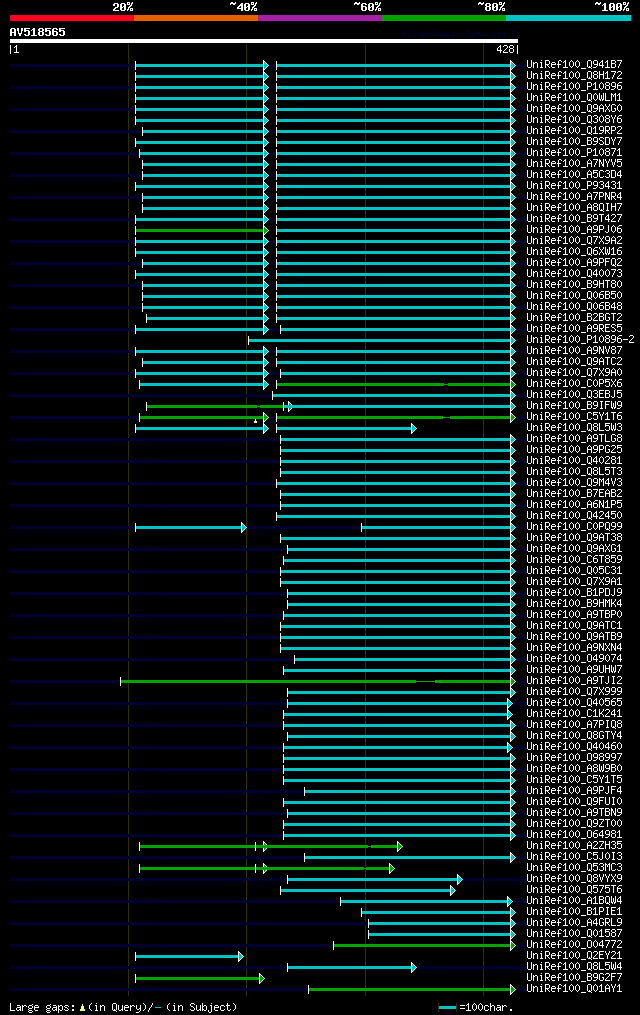Open hit UniRef100_Q9AXG0
Image resolution: width=640 pixels, height=1015 pixels.
point(574,109)
